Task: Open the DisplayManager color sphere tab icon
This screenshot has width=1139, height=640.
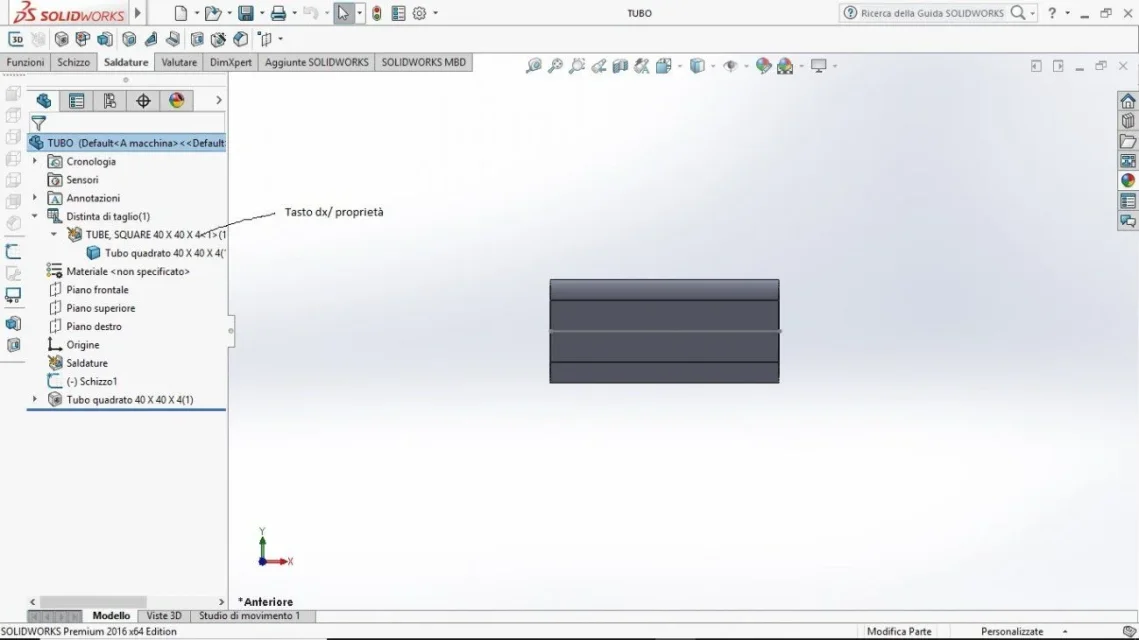Action: pos(177,100)
